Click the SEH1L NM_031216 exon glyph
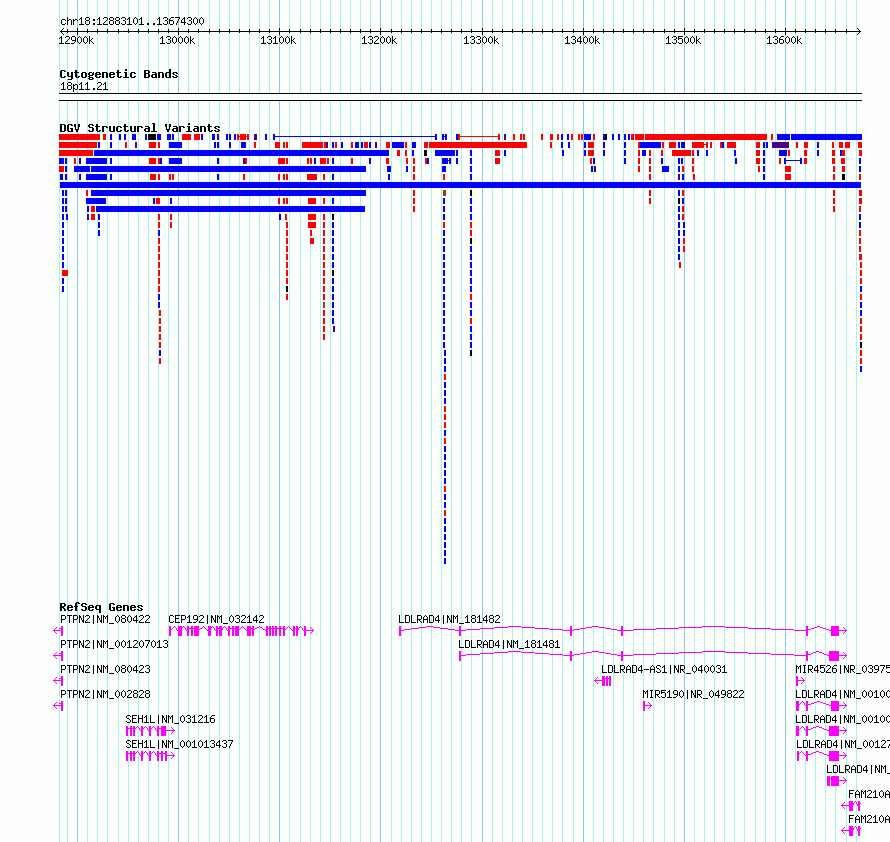Screen dimensions: 890x842 pos(150,731)
